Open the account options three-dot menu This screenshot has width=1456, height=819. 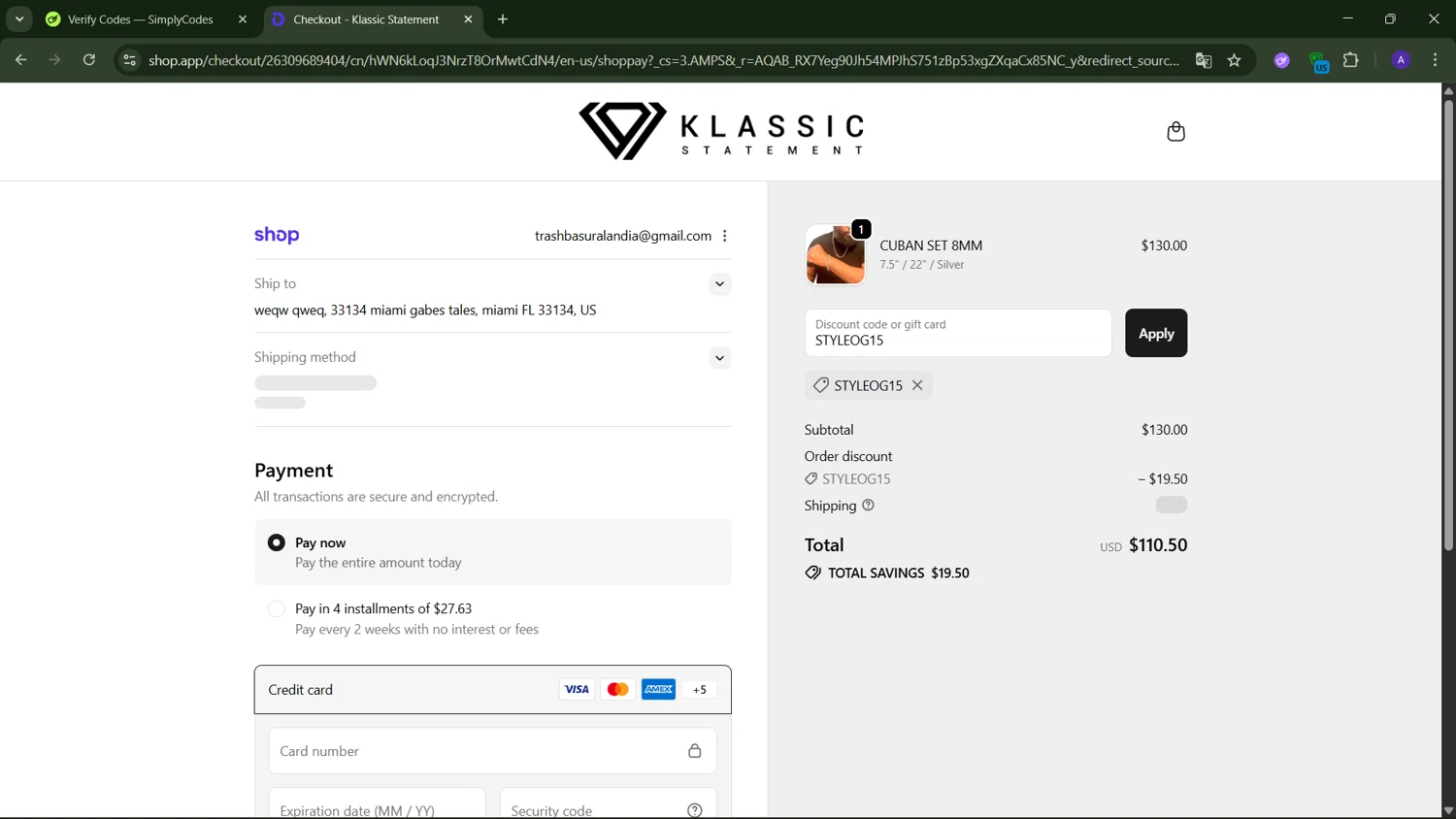(x=725, y=236)
